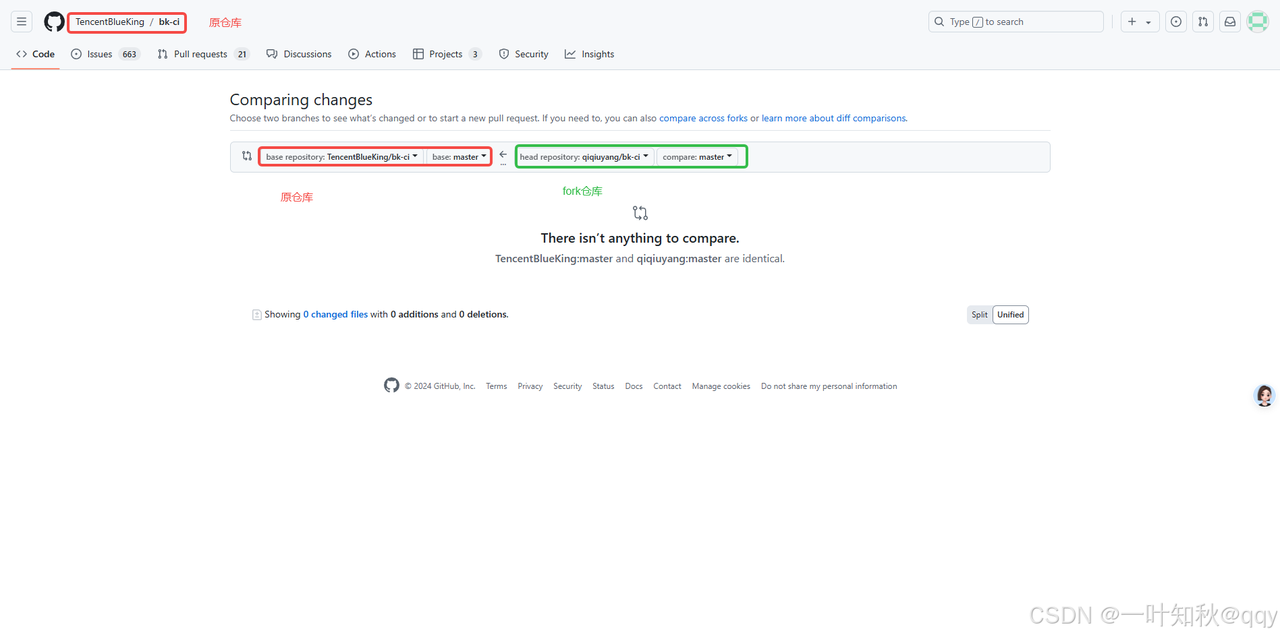Open the Manage cookies footer link
This screenshot has height=637, width=1280.
[x=721, y=386]
